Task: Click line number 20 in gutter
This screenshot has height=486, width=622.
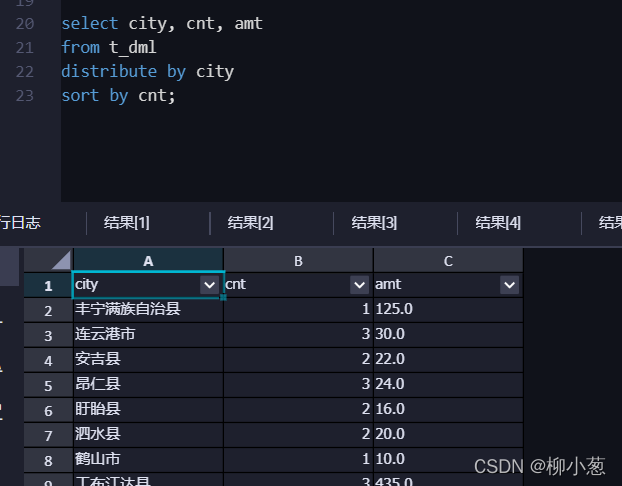Action: point(25,24)
